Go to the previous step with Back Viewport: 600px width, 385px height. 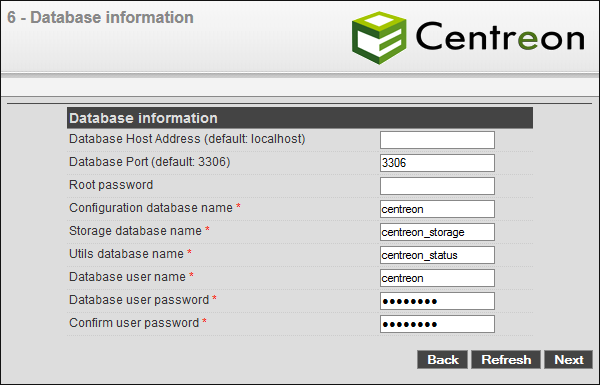pos(442,360)
